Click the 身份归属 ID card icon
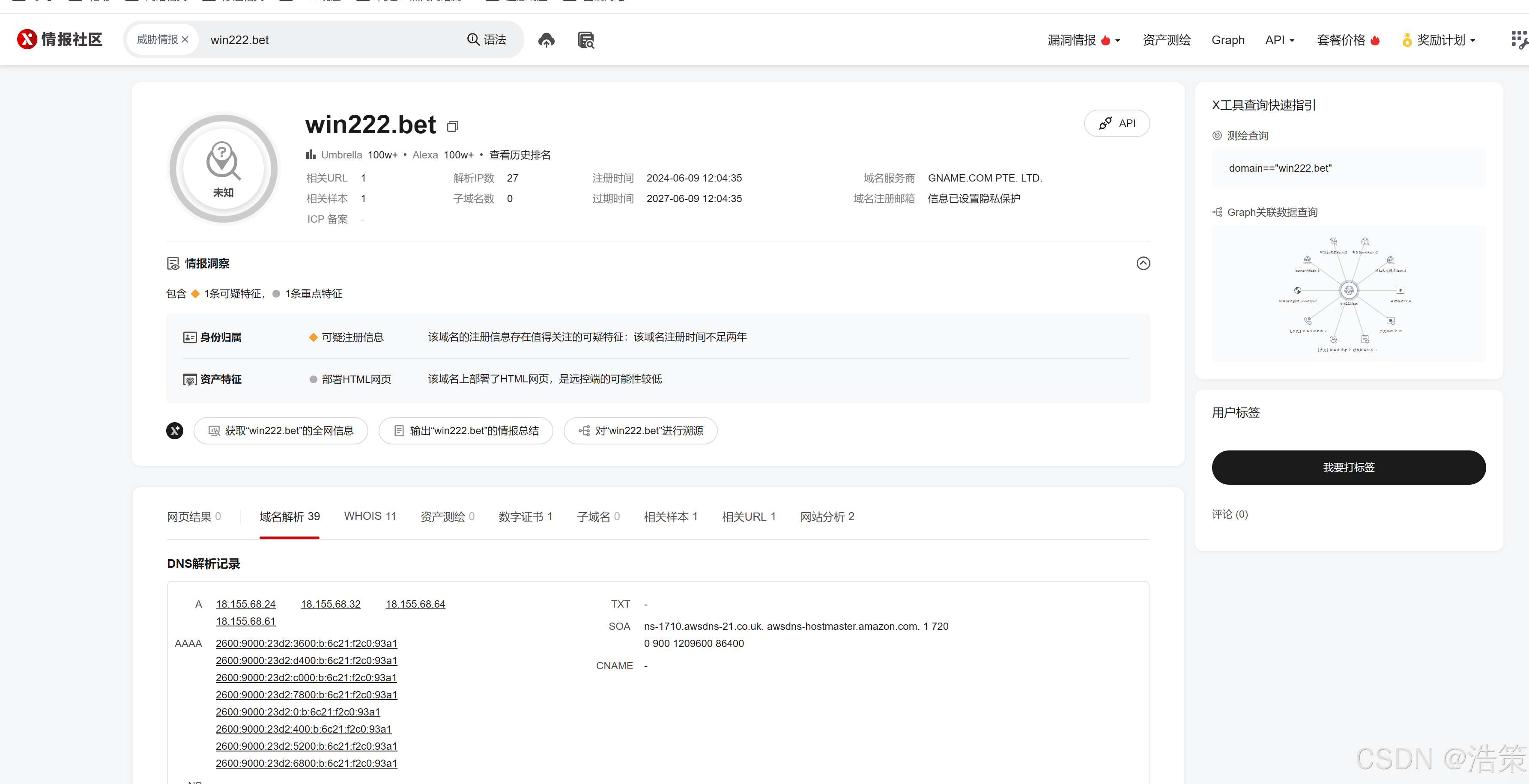 [x=190, y=337]
